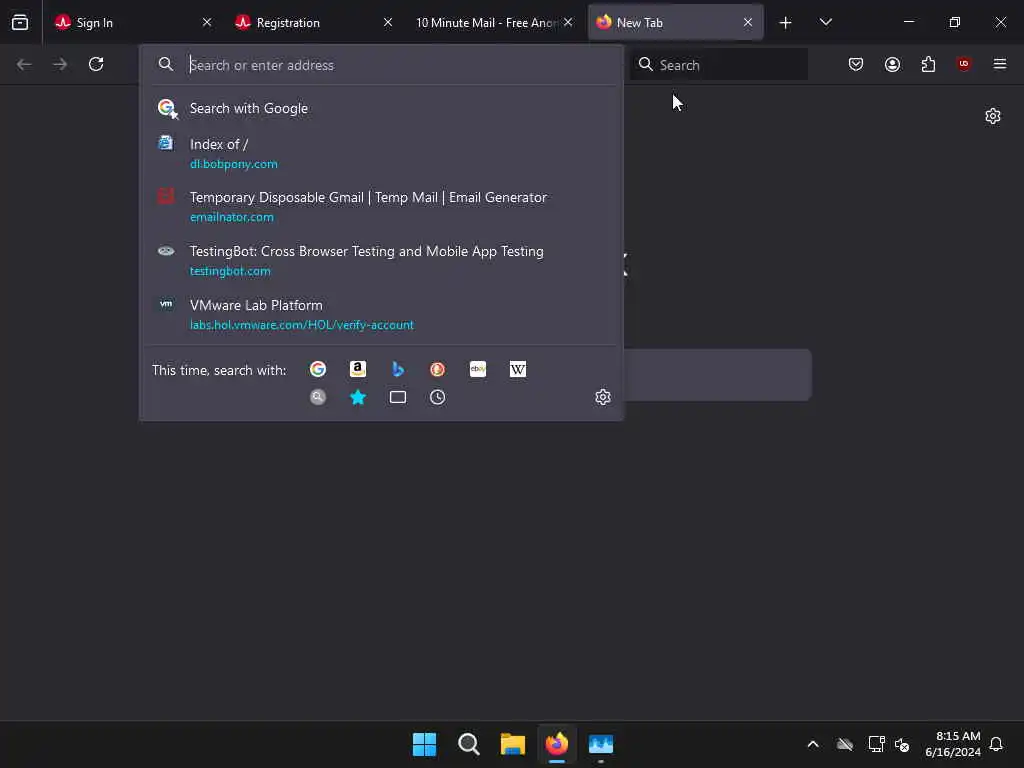Show hidden system tray icons
This screenshot has height=768, width=1024.
(x=813, y=744)
